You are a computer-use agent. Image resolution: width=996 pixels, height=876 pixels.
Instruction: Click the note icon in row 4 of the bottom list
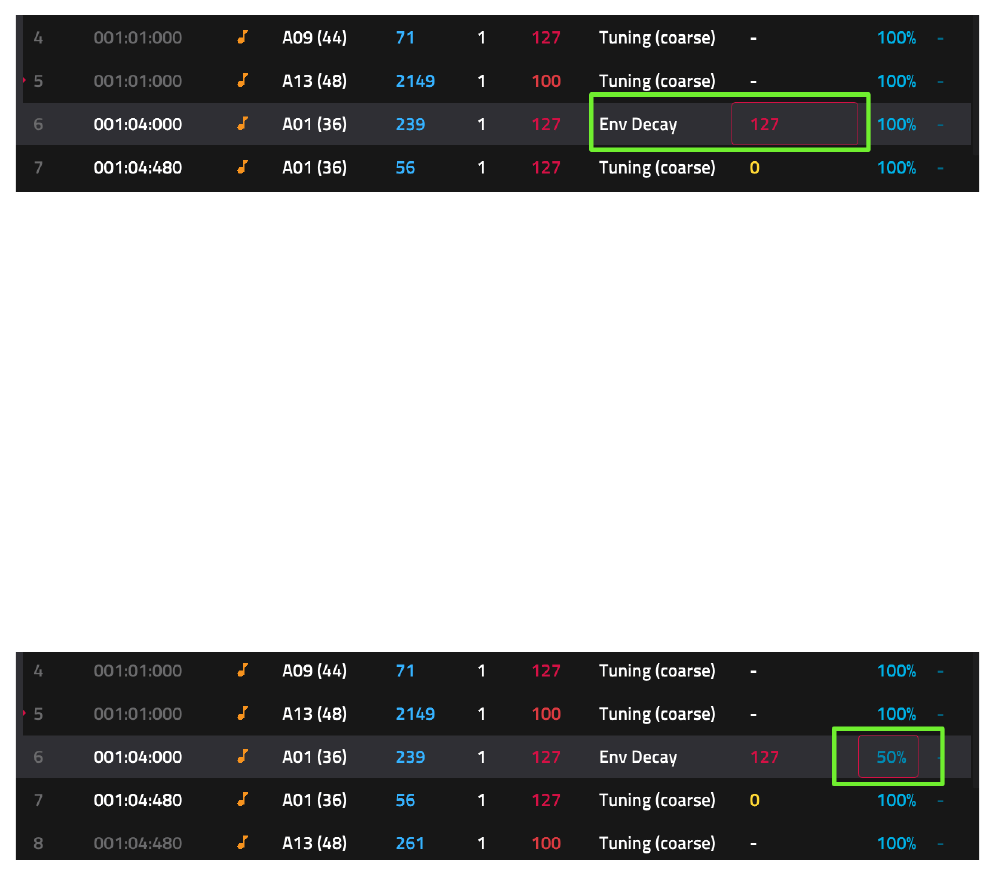(242, 670)
